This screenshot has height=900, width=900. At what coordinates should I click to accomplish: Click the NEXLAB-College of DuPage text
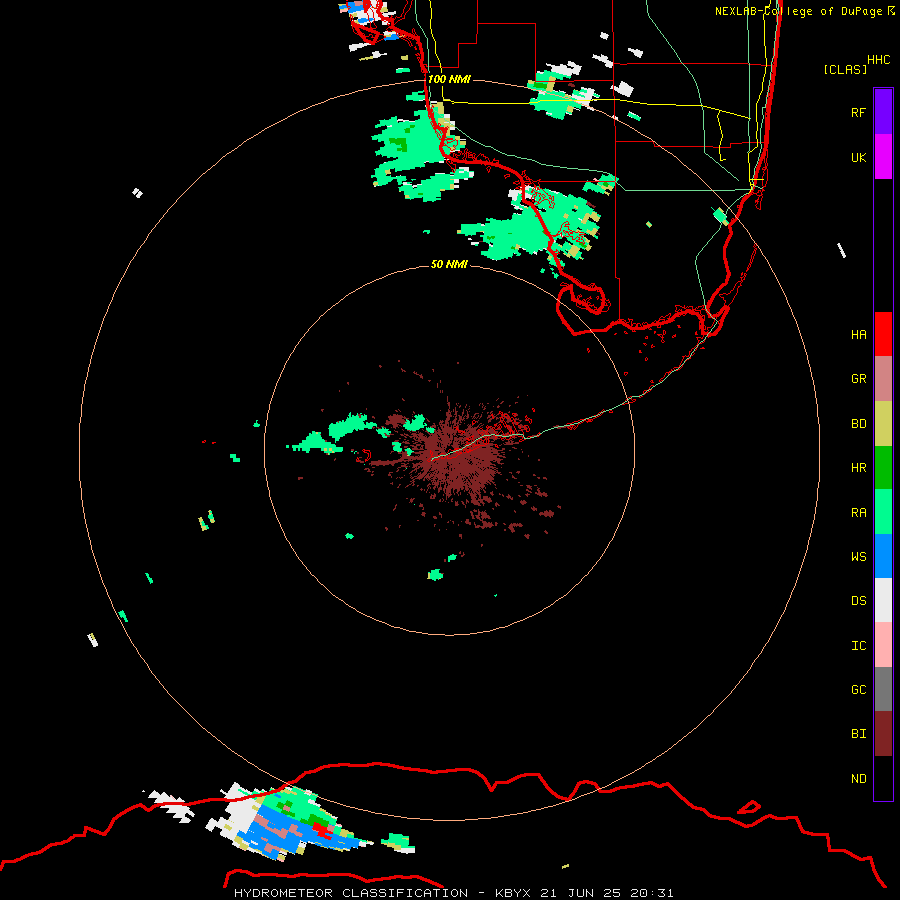point(798,11)
